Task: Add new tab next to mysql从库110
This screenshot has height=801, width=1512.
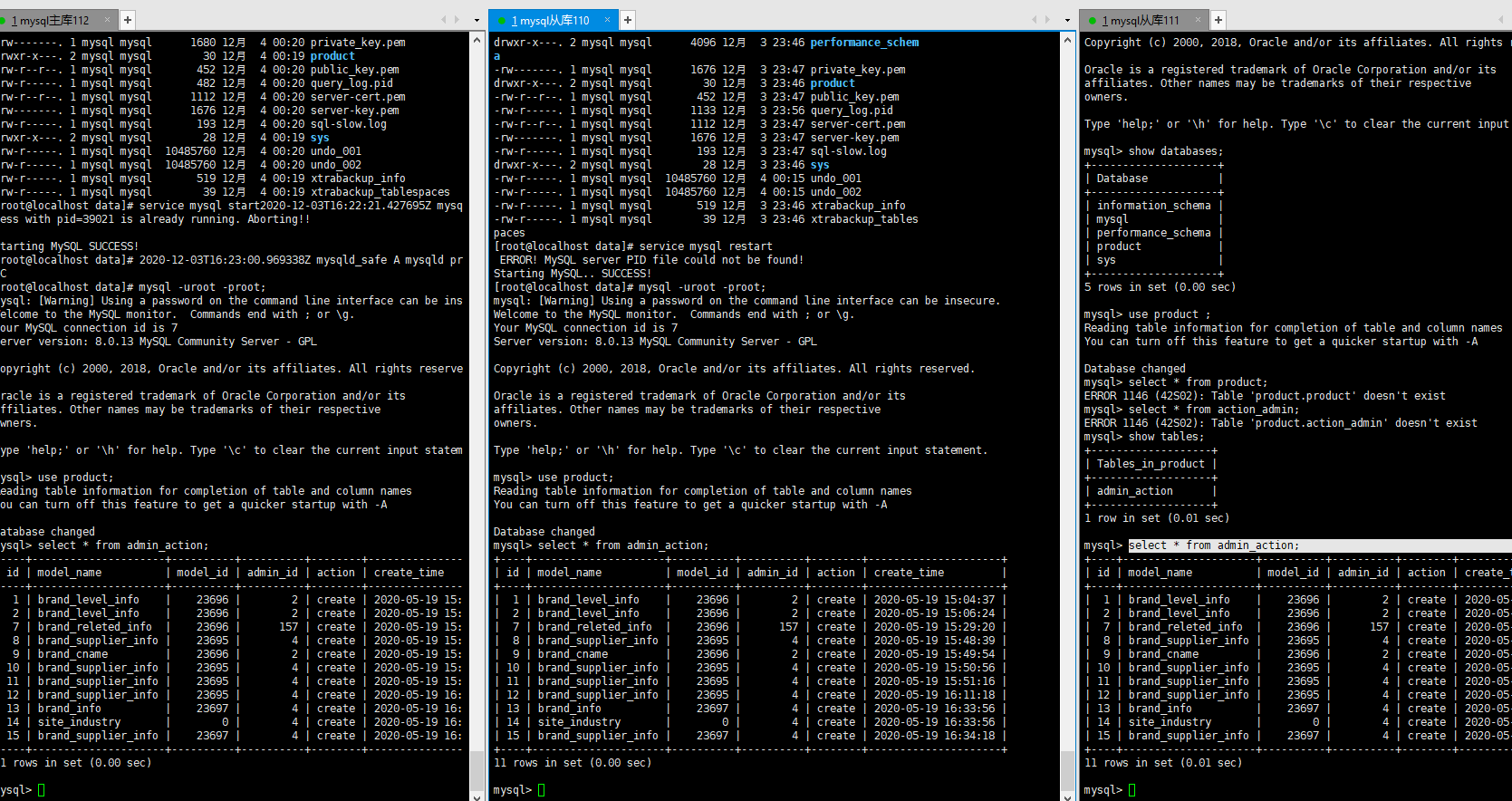Action: [628, 20]
